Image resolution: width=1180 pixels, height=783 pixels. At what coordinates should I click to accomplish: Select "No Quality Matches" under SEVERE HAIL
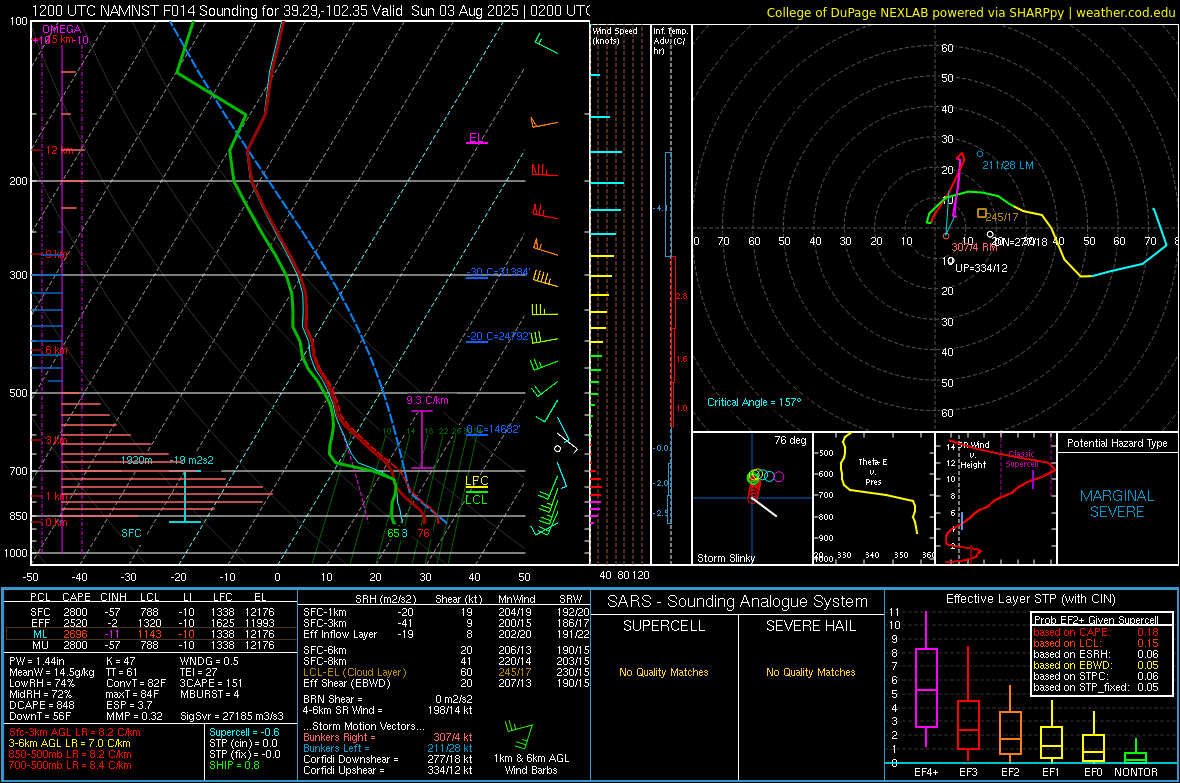pyautogui.click(x=810, y=672)
